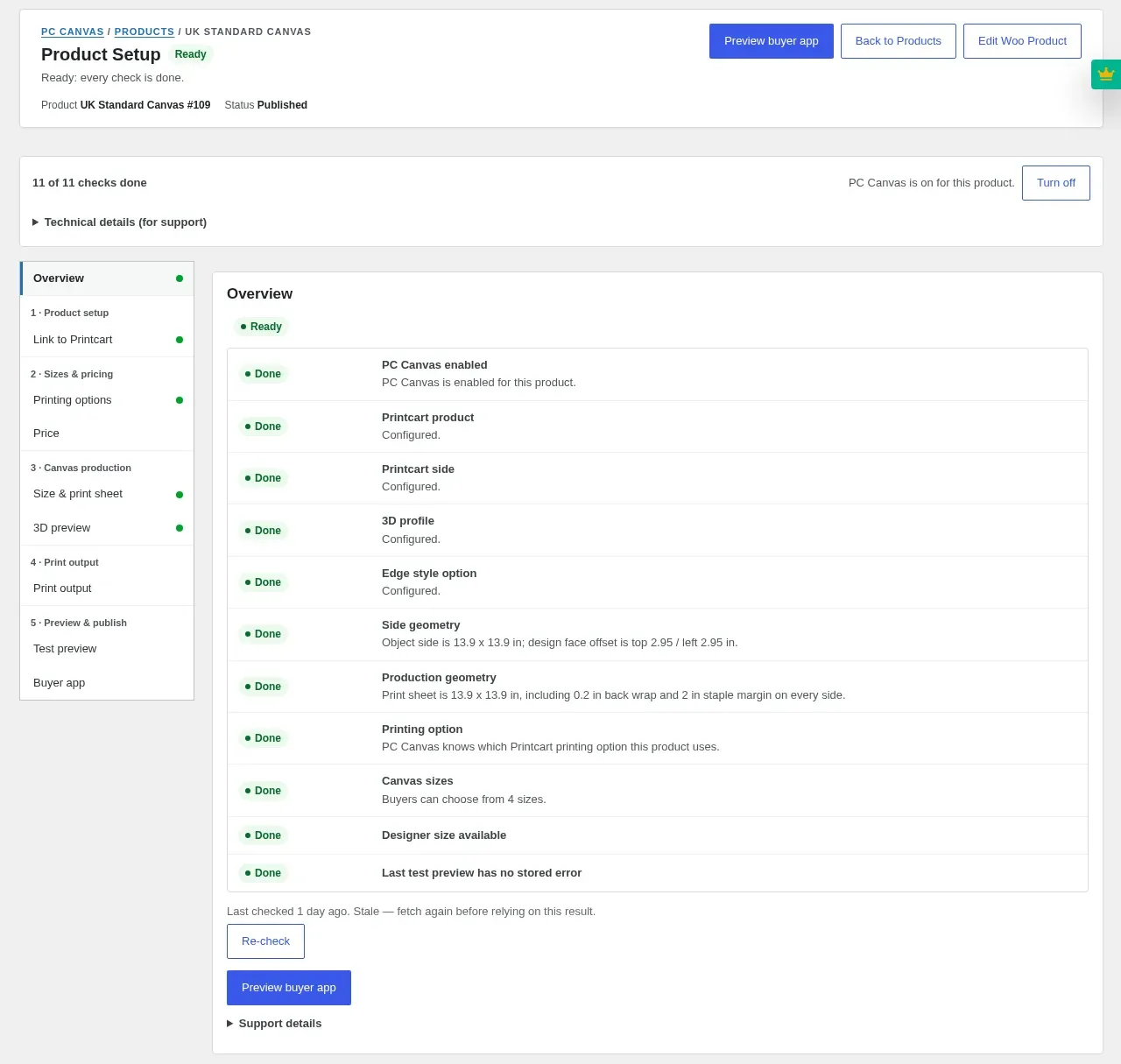Click 'Production geometry' check title
This screenshot has height=1064, width=1121.
[439, 678]
